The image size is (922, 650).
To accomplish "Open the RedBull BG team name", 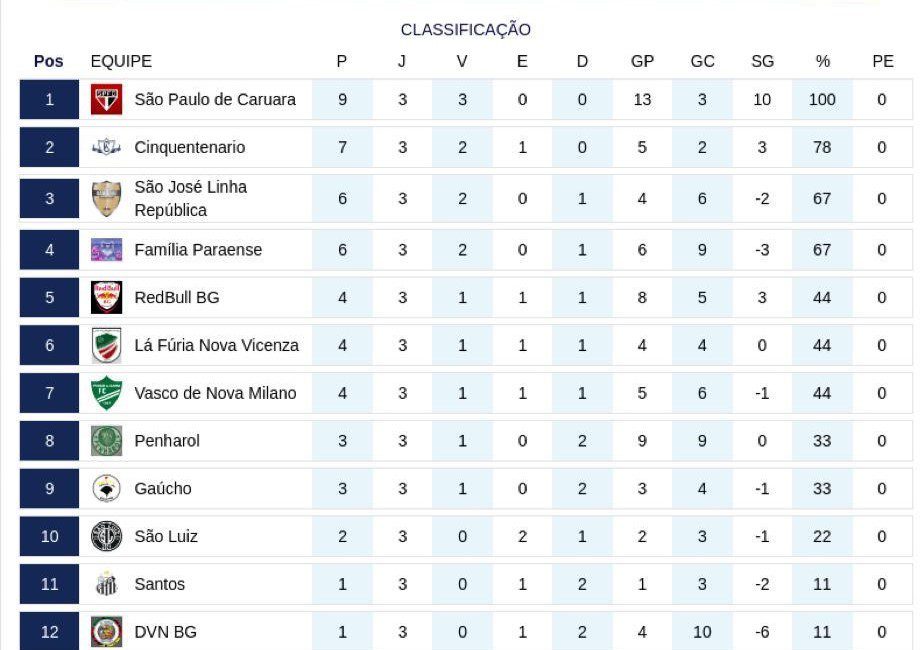I will tap(176, 298).
